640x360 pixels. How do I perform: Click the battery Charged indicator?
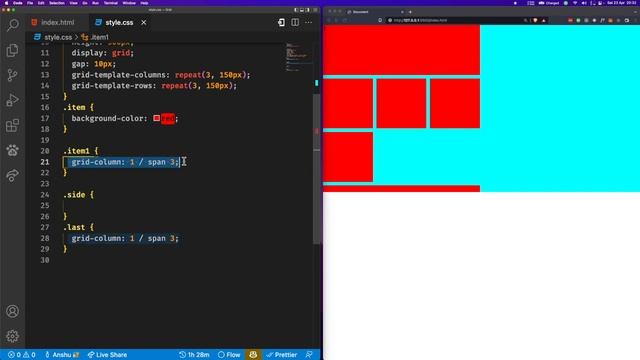pos(549,3)
